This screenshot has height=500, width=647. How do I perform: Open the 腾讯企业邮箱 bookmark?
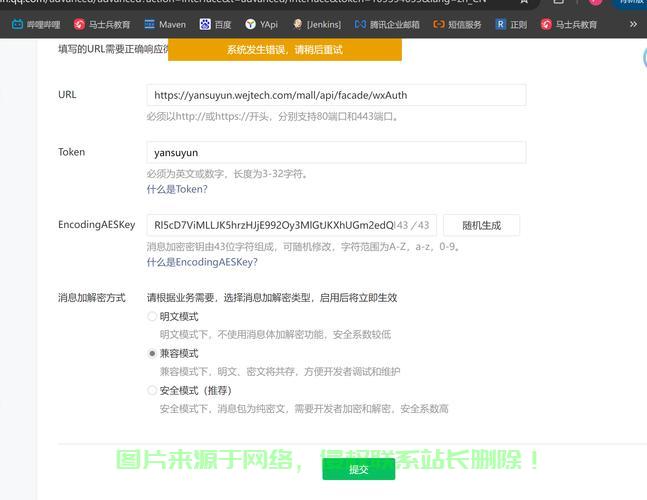point(387,25)
